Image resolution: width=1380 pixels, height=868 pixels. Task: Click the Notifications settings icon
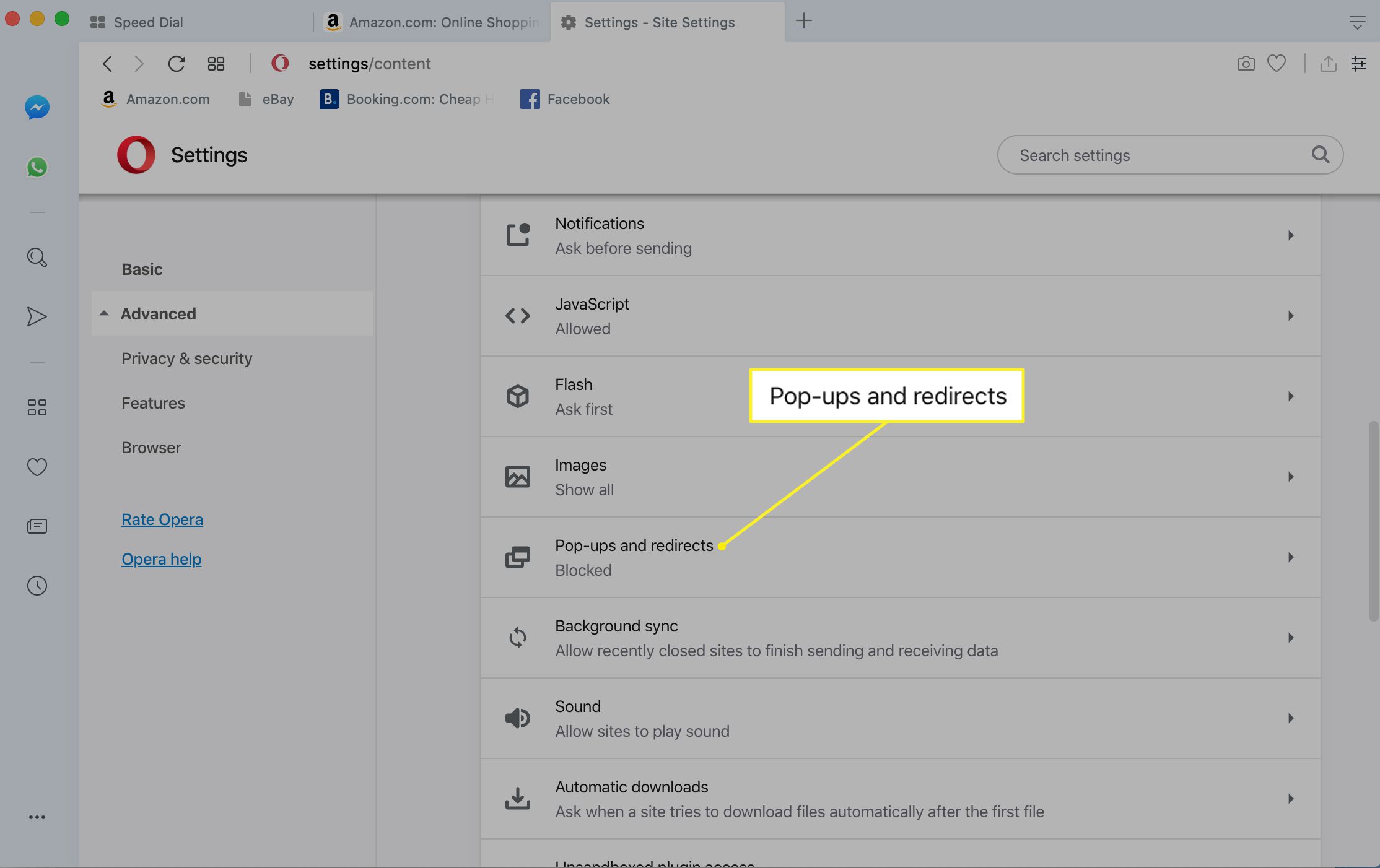pos(517,235)
